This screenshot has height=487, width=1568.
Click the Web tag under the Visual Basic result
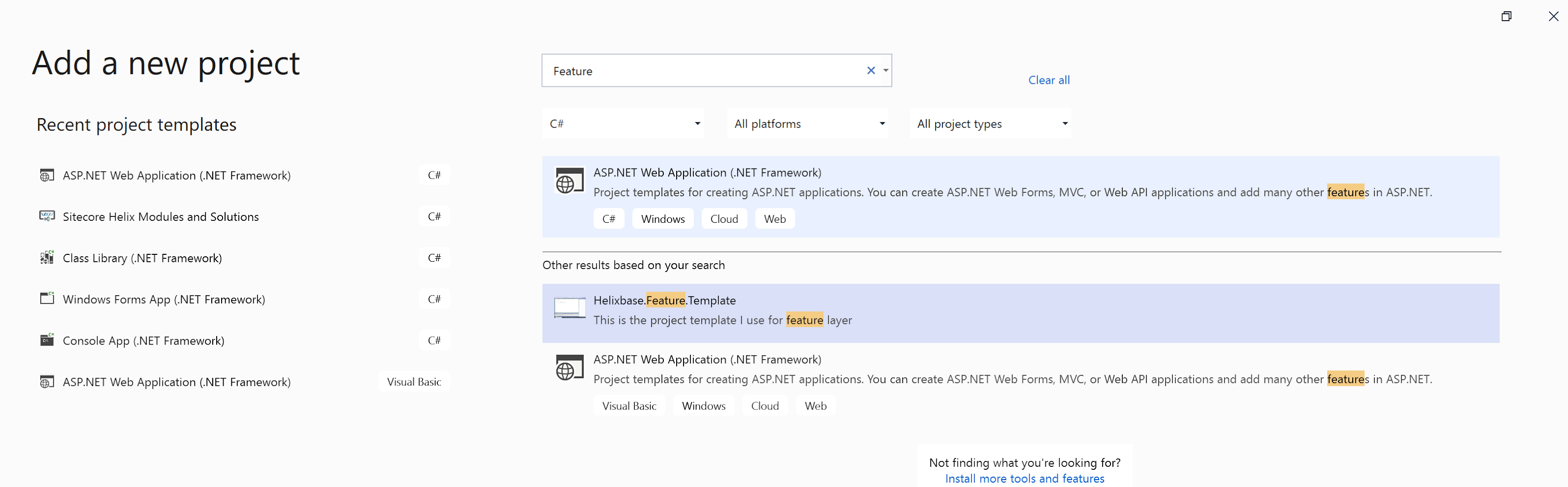click(x=816, y=406)
